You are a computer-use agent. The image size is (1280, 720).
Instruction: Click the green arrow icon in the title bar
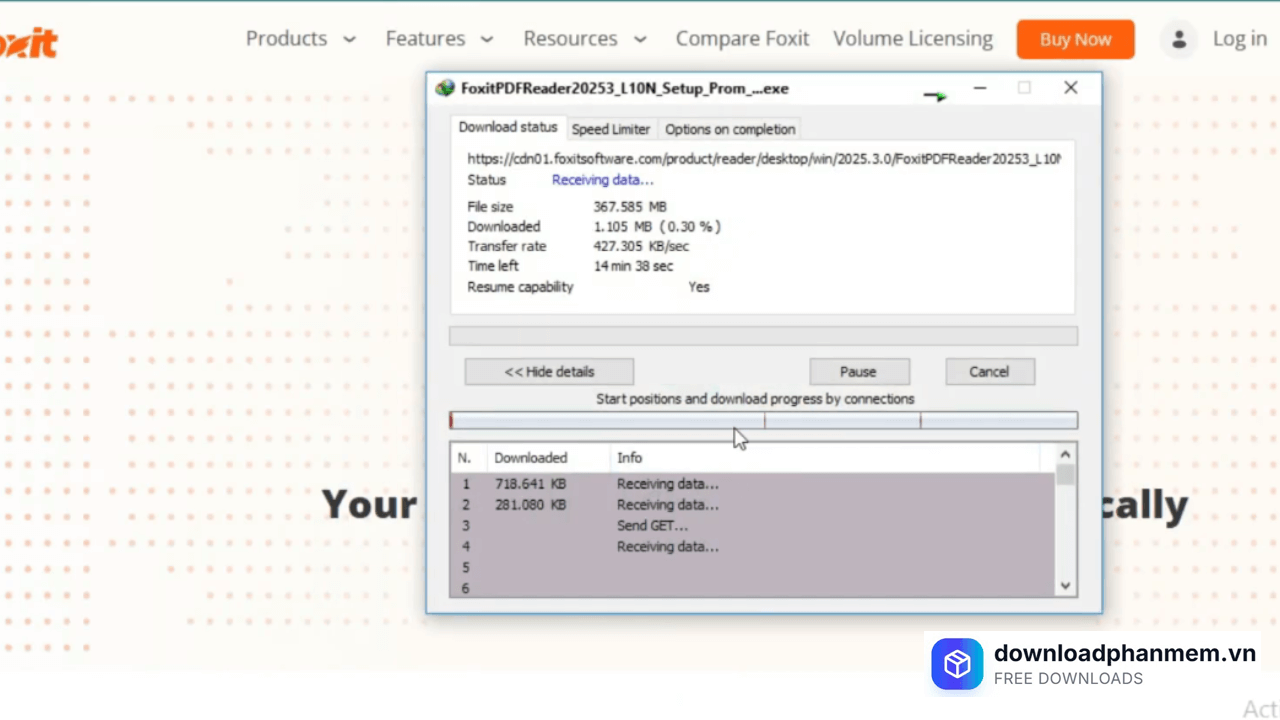(935, 96)
